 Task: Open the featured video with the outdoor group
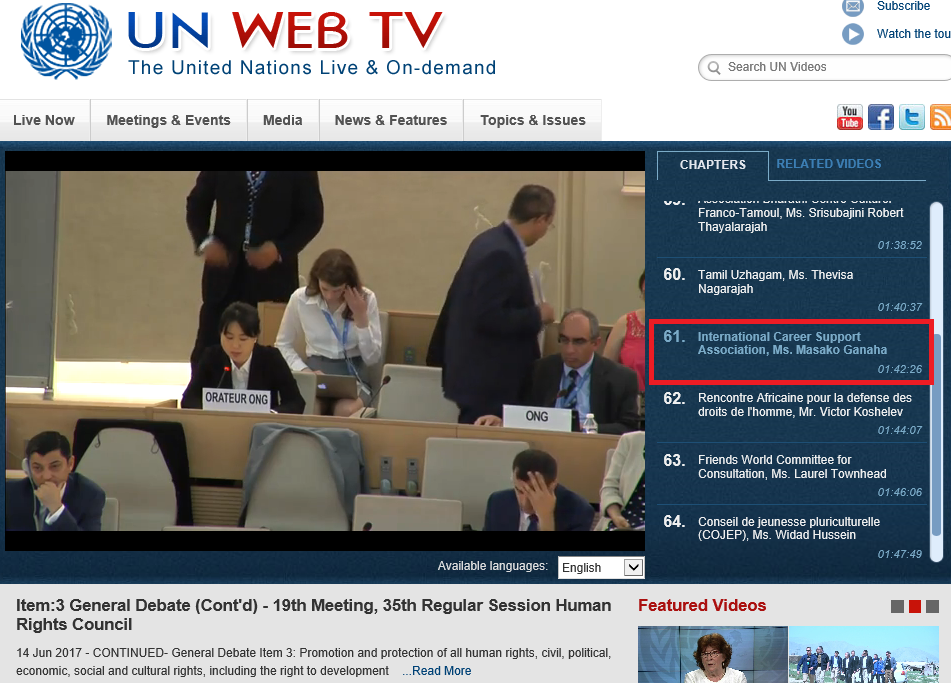click(864, 654)
